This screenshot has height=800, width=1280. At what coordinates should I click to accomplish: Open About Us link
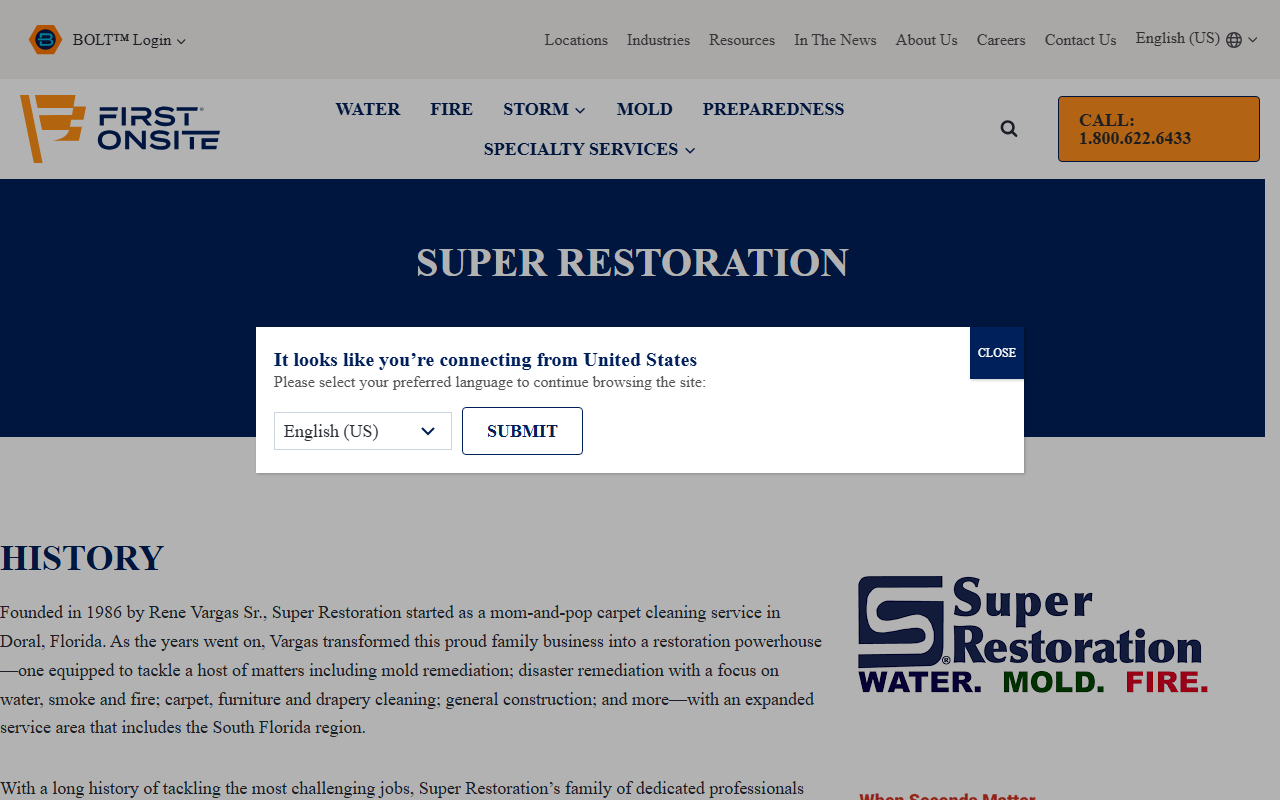(x=926, y=40)
